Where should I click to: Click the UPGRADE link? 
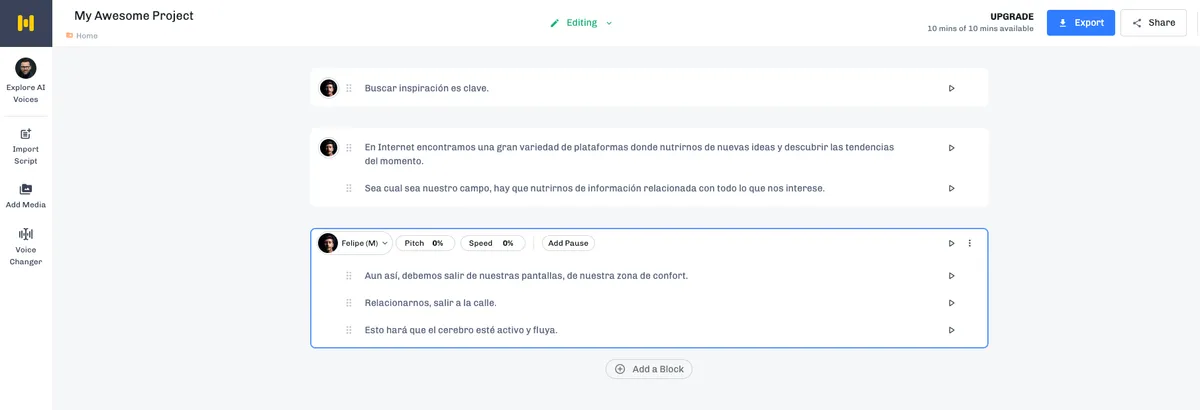1012,16
